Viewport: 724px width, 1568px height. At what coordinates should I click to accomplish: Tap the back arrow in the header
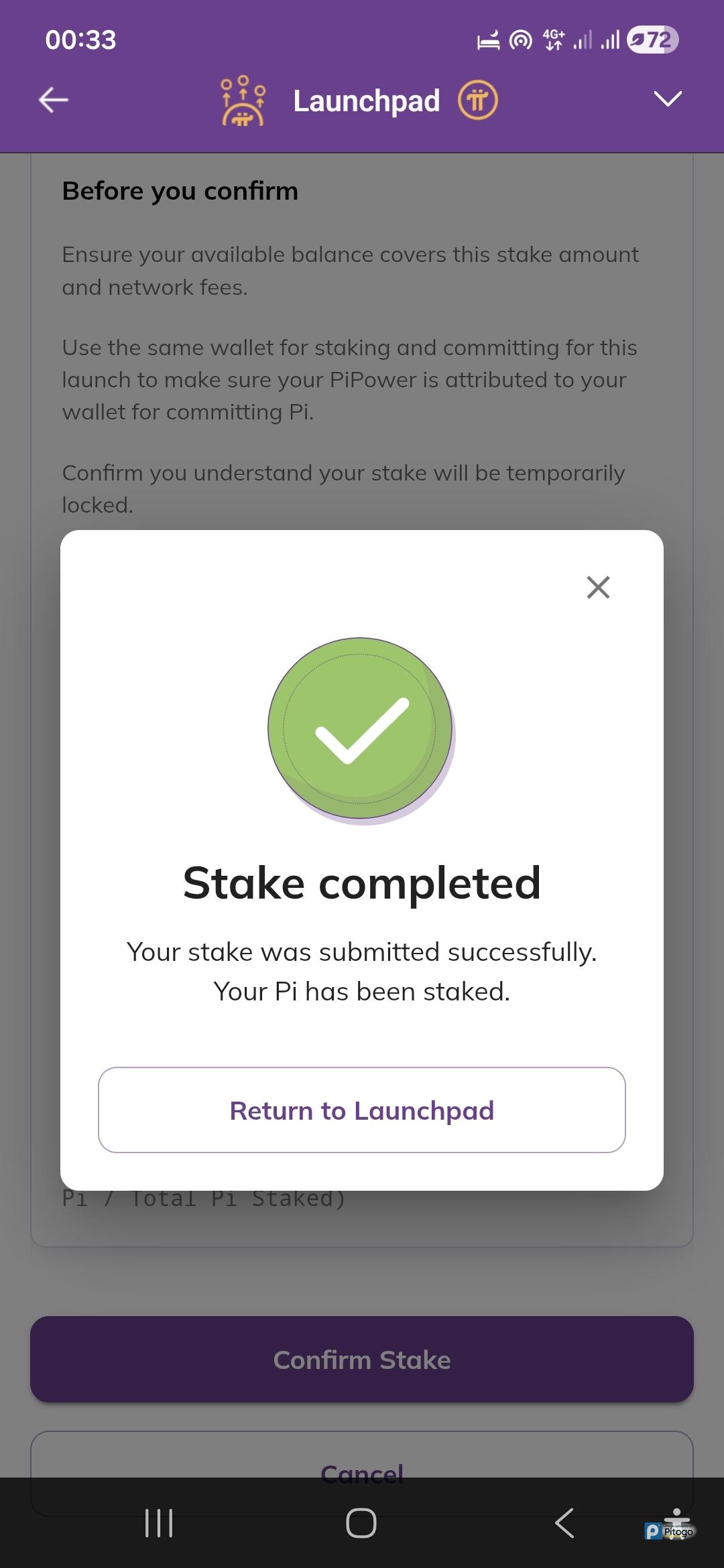click(54, 101)
